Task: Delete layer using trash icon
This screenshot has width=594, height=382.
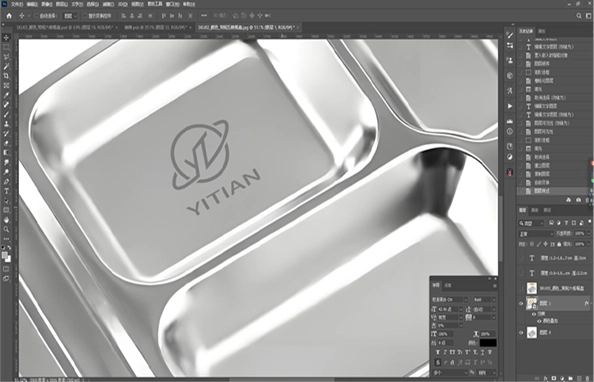Action: click(587, 378)
